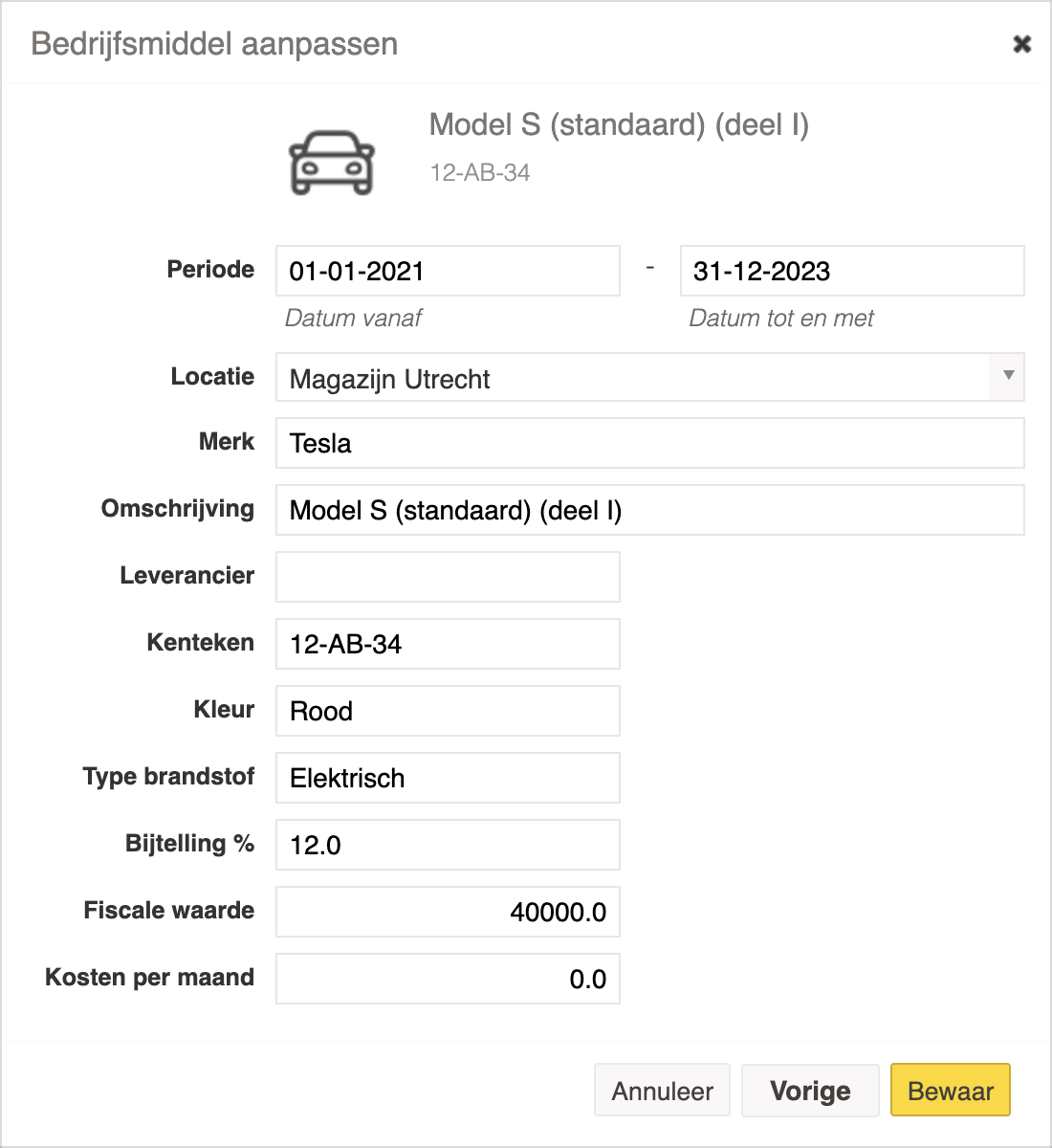The width and height of the screenshot is (1052, 1148).
Task: Click the Fiscale waarde field 40000.0
Action: tap(448, 912)
